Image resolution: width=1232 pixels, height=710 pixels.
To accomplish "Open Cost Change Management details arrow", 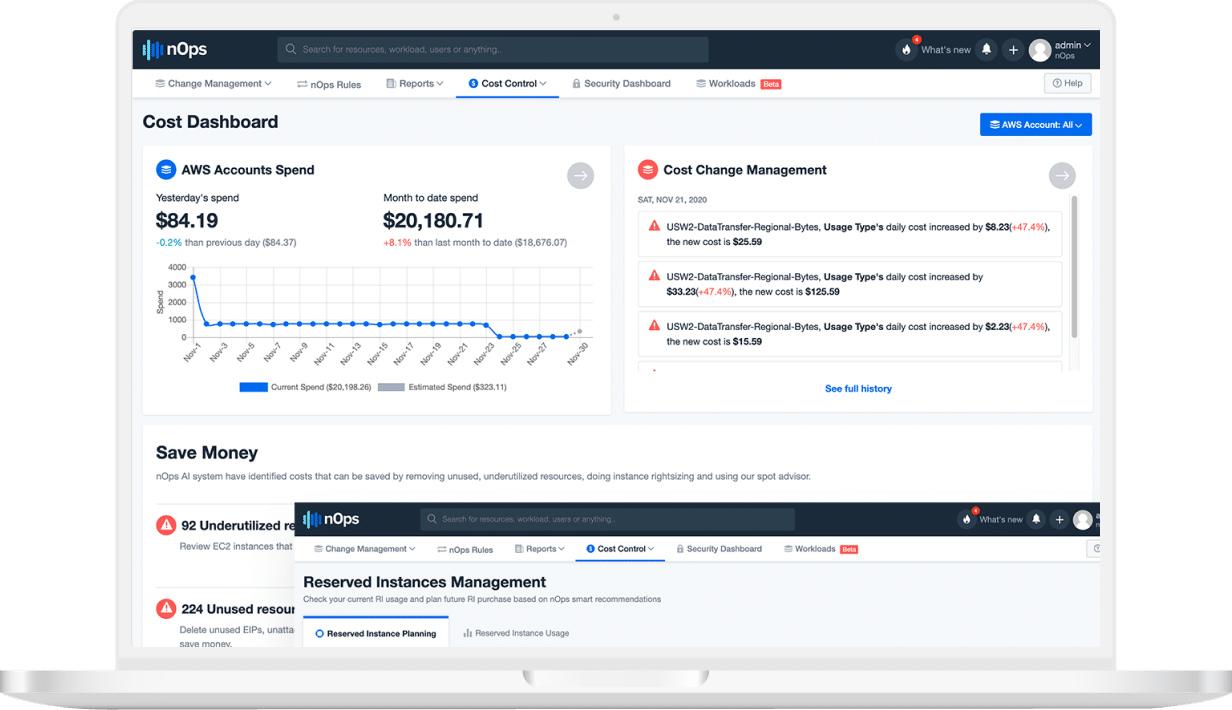I will coord(1062,176).
